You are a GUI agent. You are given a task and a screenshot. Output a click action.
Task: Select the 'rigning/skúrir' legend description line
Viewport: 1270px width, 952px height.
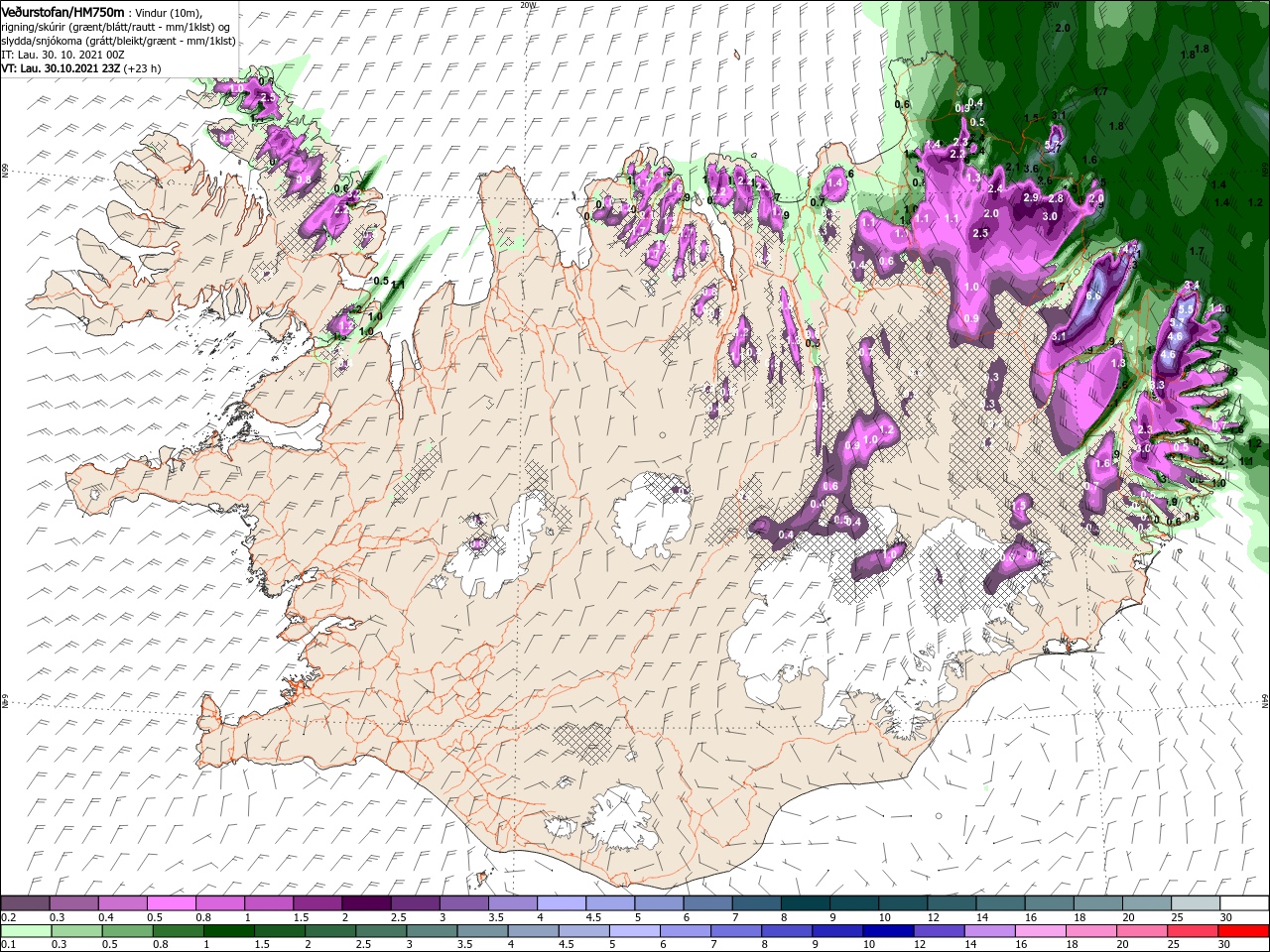(x=117, y=27)
